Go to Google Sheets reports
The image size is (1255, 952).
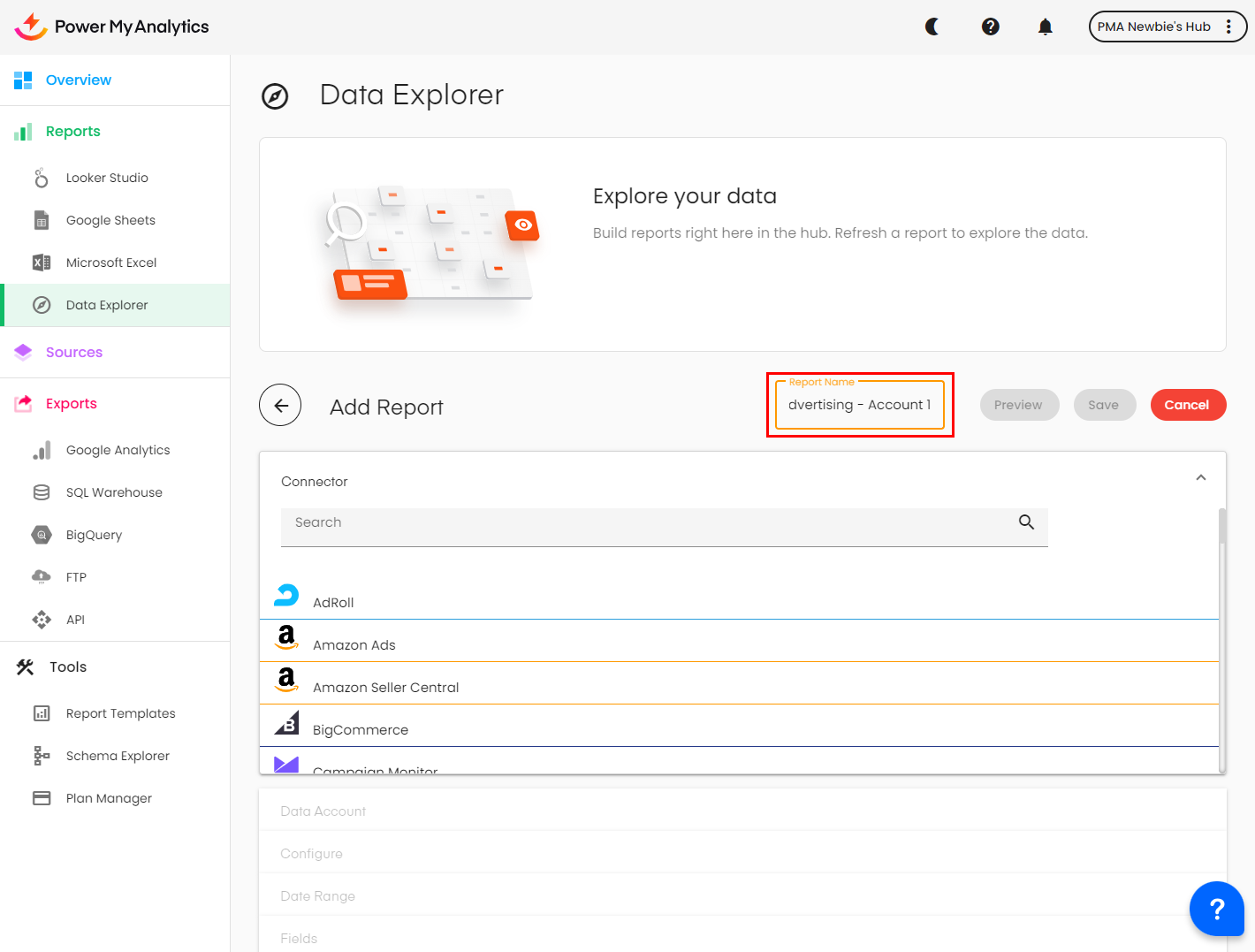tap(110, 220)
